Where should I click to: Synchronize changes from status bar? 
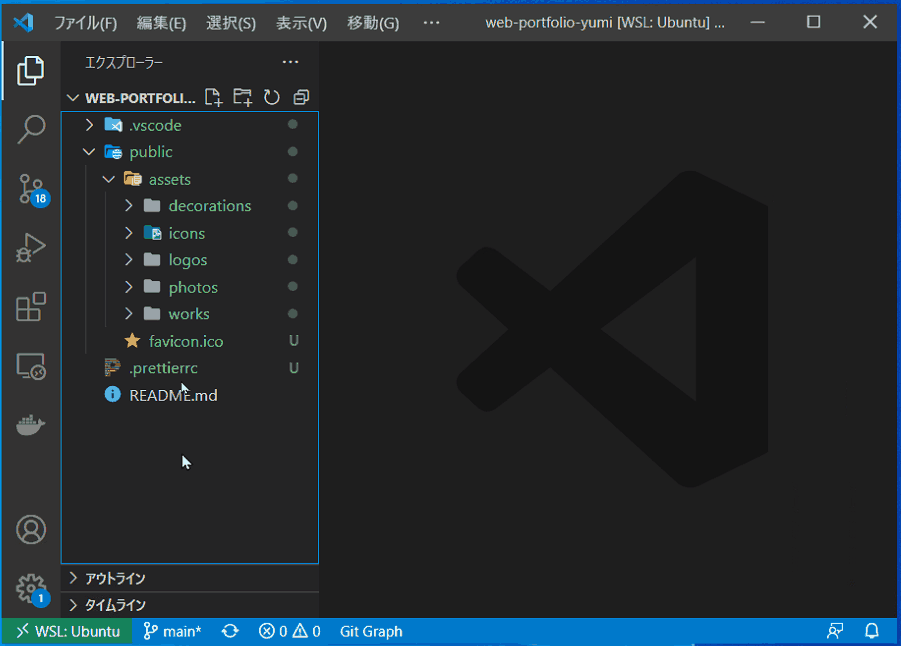230,632
